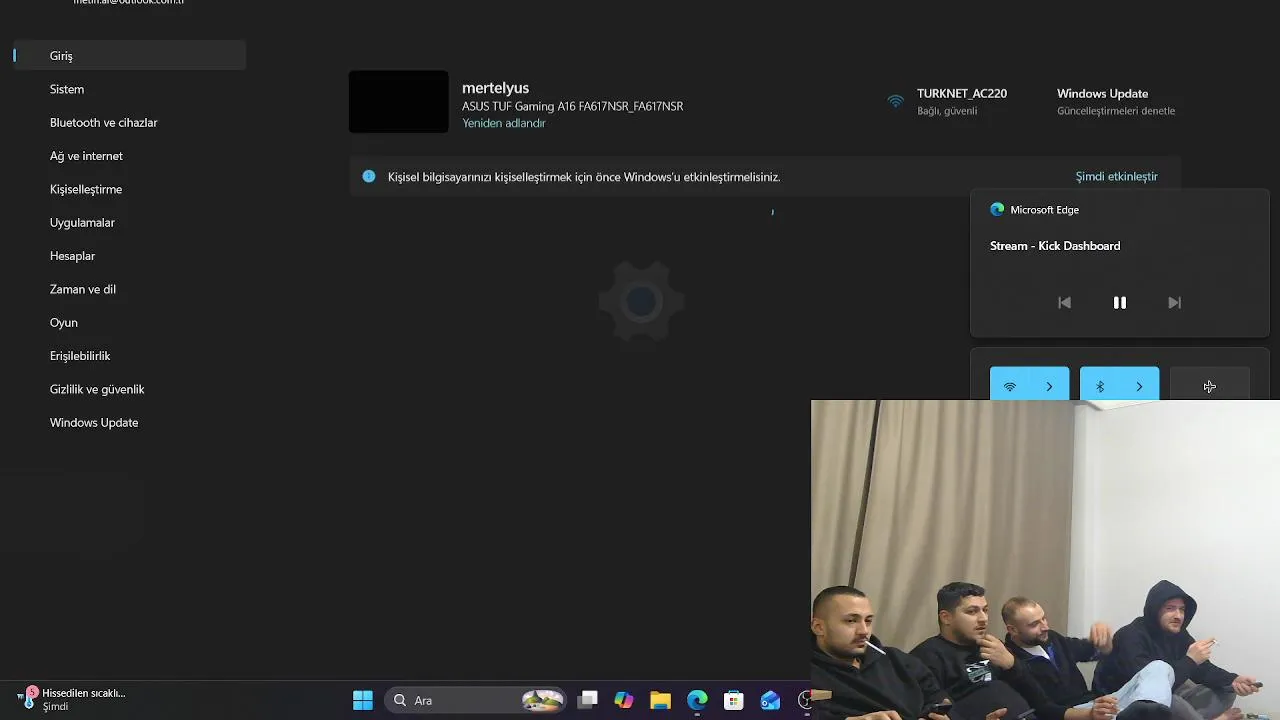The width and height of the screenshot is (1280, 720).
Task: Click Yeniden adlandır link
Action: coord(504,123)
